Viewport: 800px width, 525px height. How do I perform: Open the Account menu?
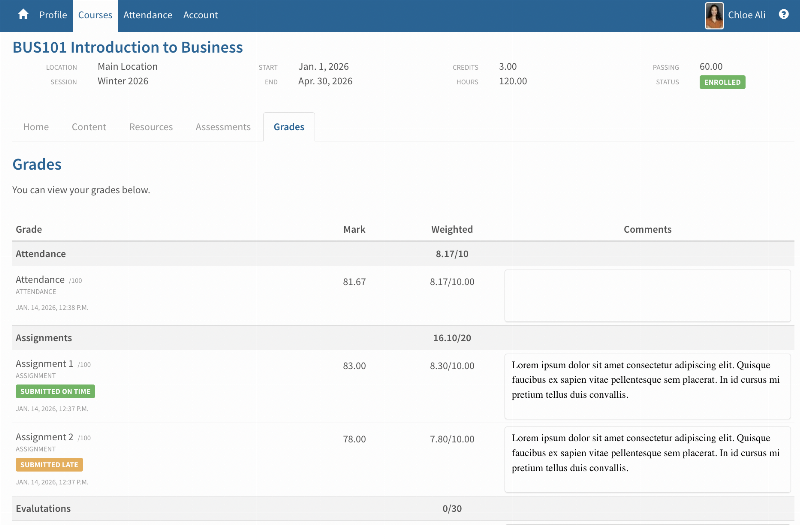tap(200, 15)
